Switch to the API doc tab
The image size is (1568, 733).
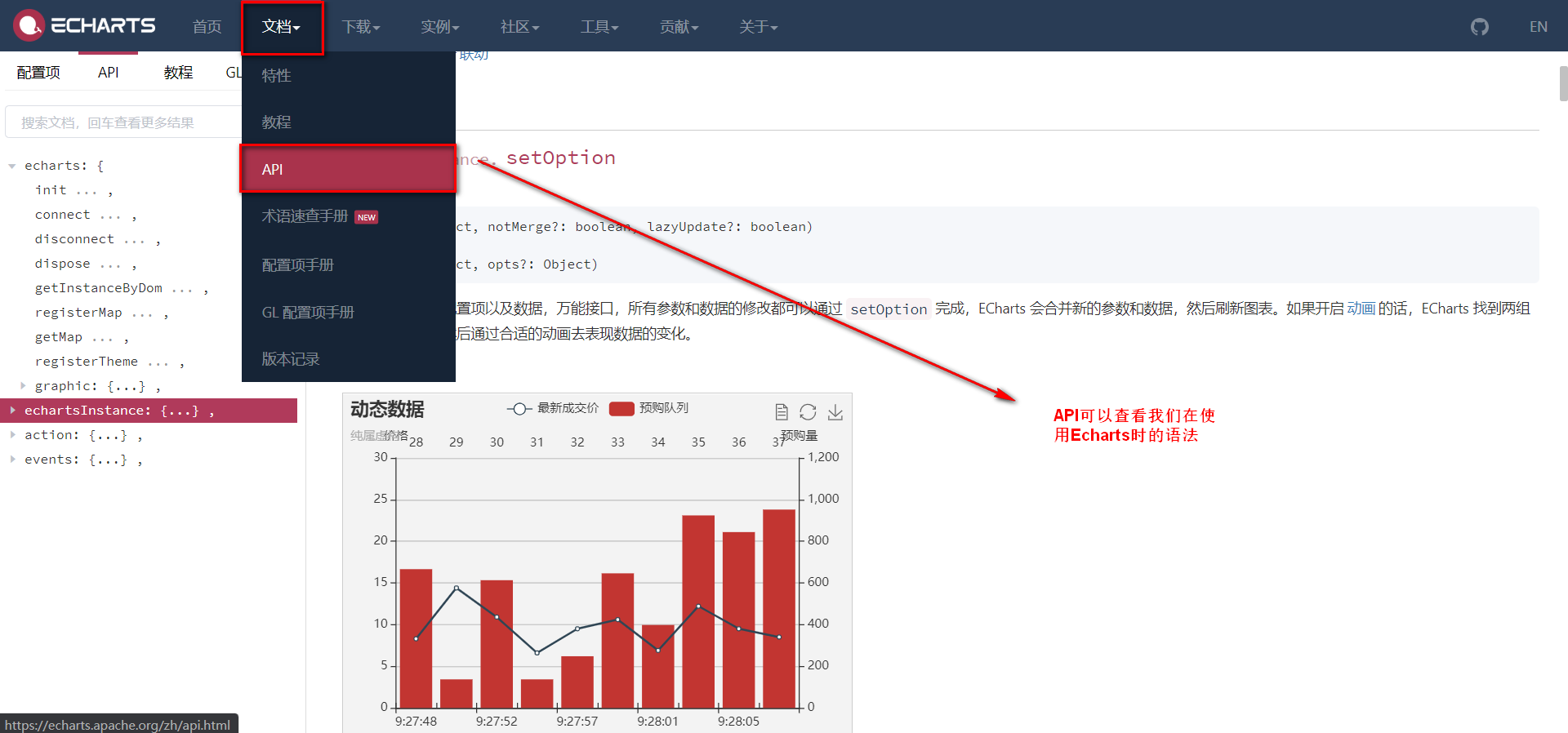pyautogui.click(x=108, y=73)
